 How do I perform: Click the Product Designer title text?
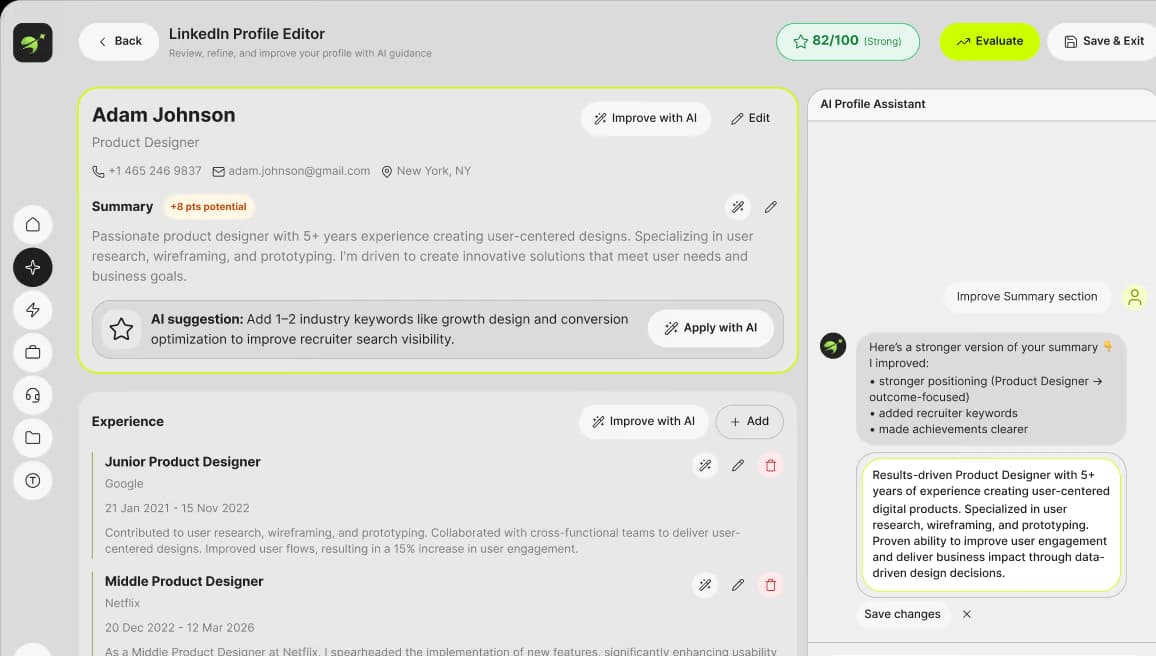point(145,142)
